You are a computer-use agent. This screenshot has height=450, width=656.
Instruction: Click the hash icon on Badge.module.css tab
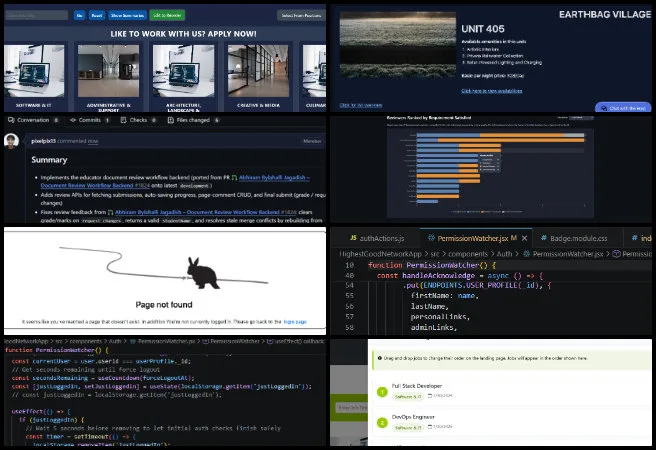point(543,238)
